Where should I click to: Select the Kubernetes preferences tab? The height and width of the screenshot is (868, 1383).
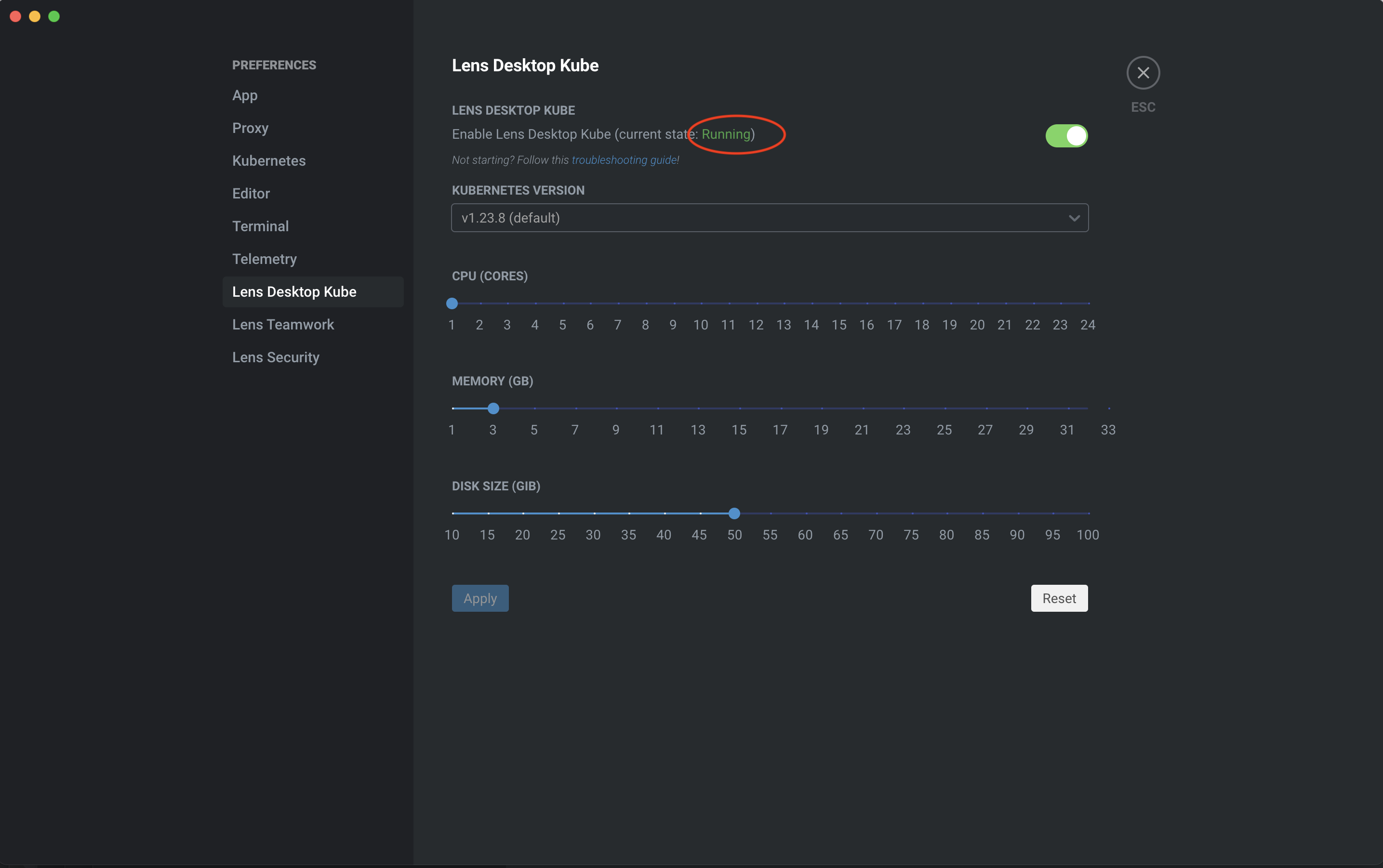click(x=269, y=161)
